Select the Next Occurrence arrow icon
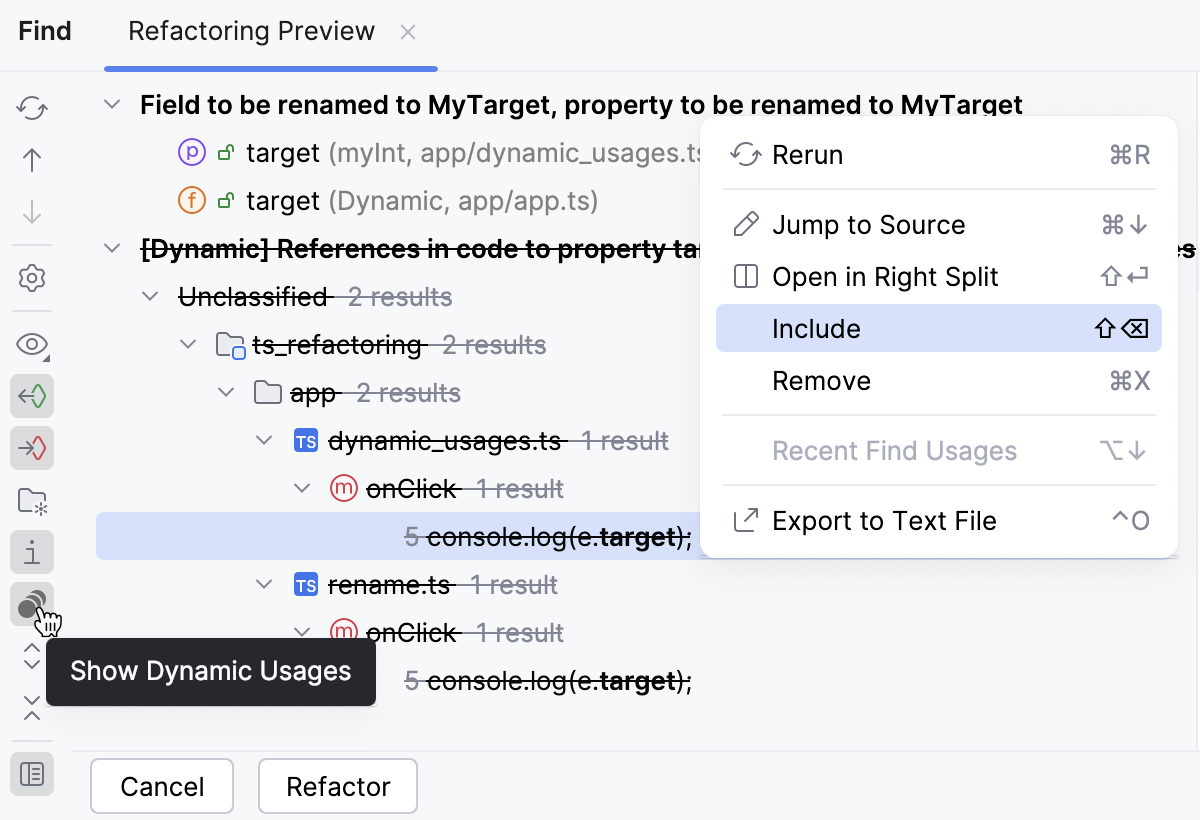The height and width of the screenshot is (820, 1200). click(31, 212)
